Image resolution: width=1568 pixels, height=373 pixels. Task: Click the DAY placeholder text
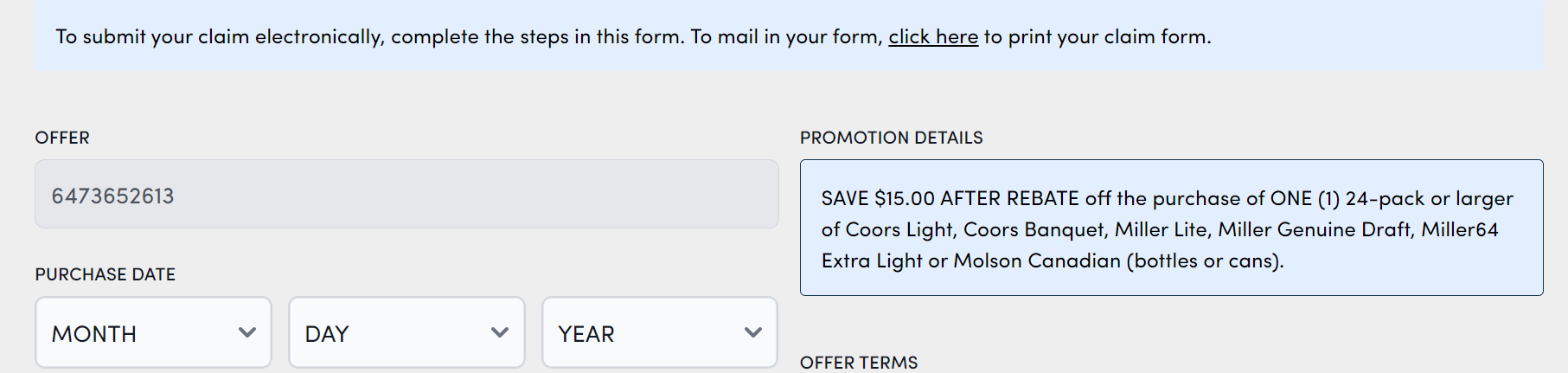pyautogui.click(x=327, y=334)
